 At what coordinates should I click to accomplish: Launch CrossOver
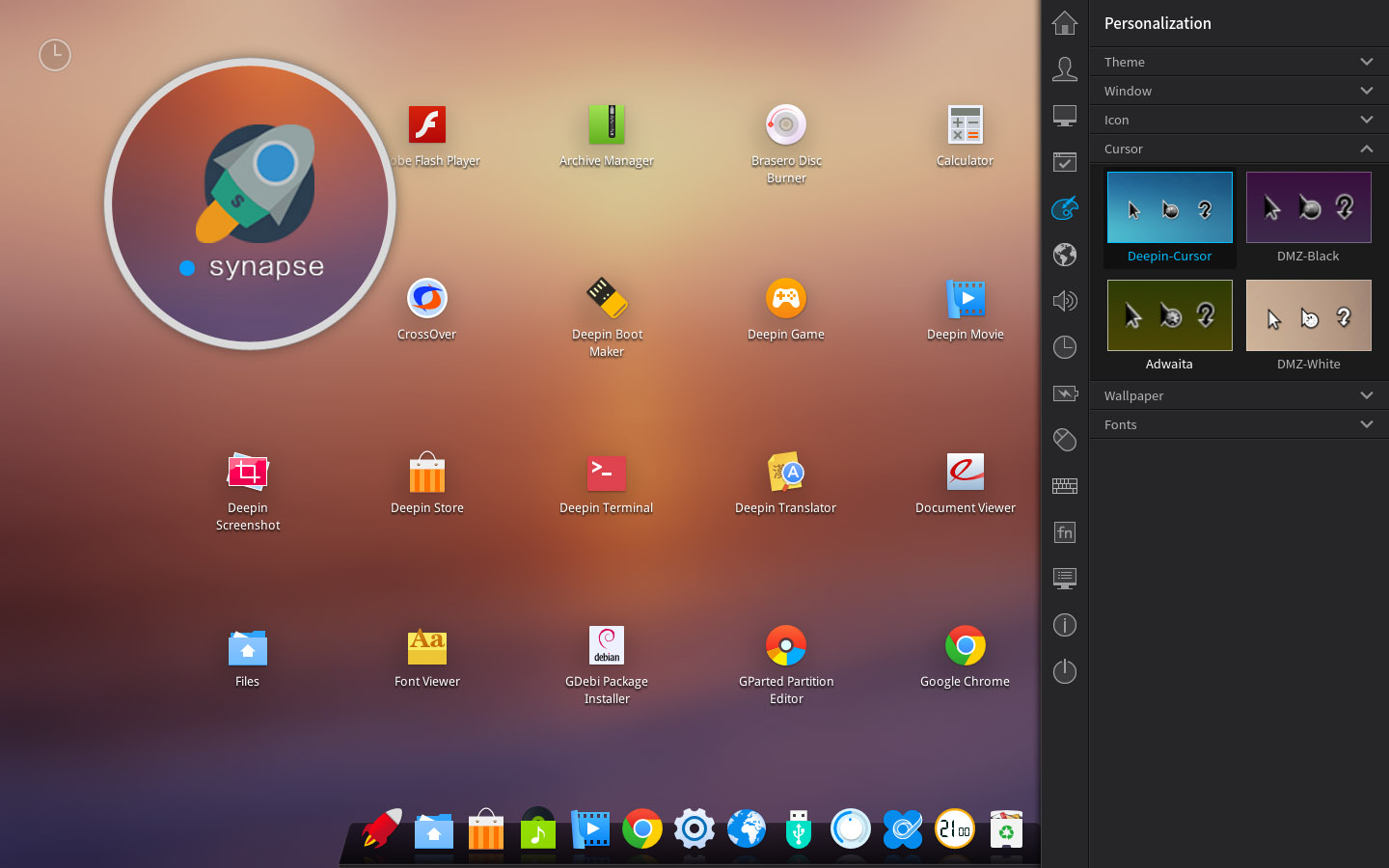coord(427,298)
